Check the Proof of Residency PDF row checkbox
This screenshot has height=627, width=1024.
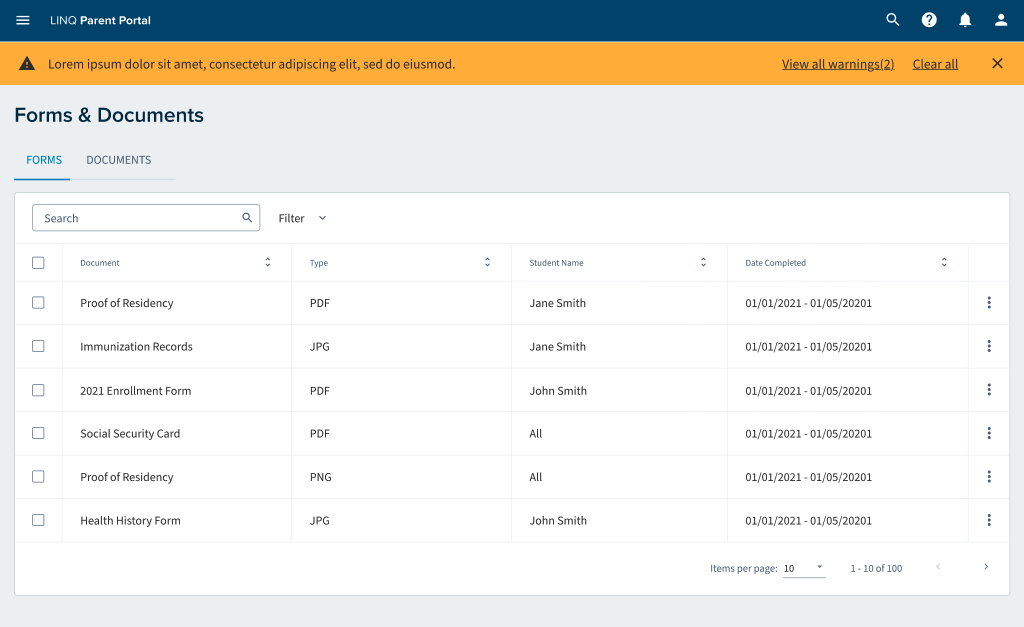tap(39, 302)
